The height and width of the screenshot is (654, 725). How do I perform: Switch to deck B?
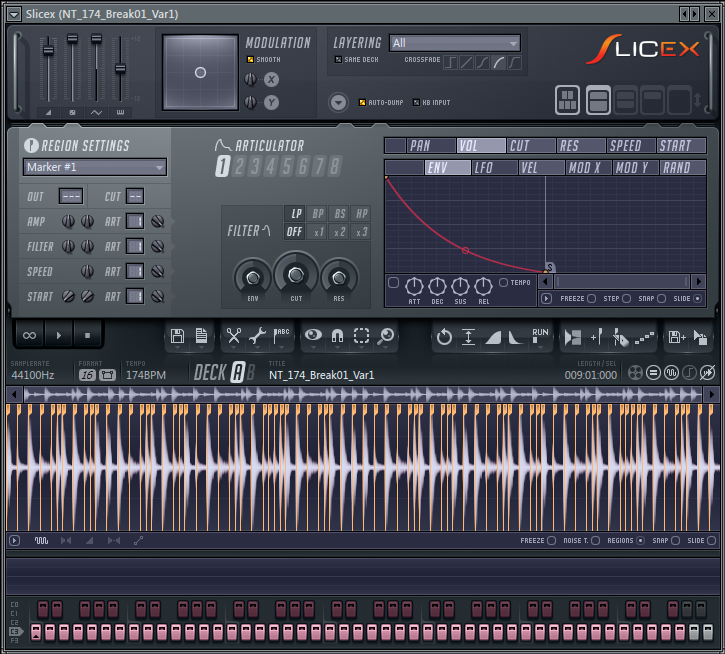click(x=250, y=373)
